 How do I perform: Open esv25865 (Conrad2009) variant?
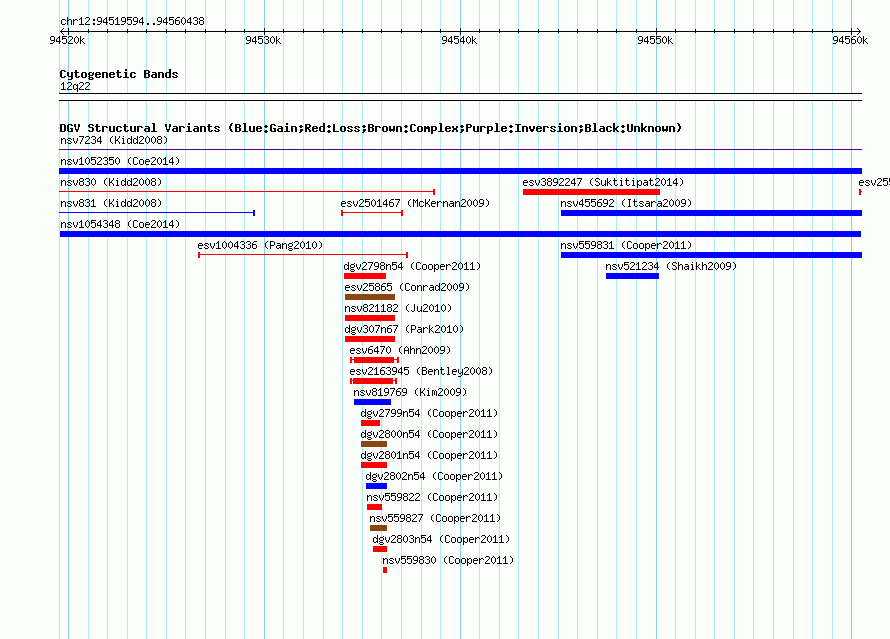pyautogui.click(x=407, y=287)
